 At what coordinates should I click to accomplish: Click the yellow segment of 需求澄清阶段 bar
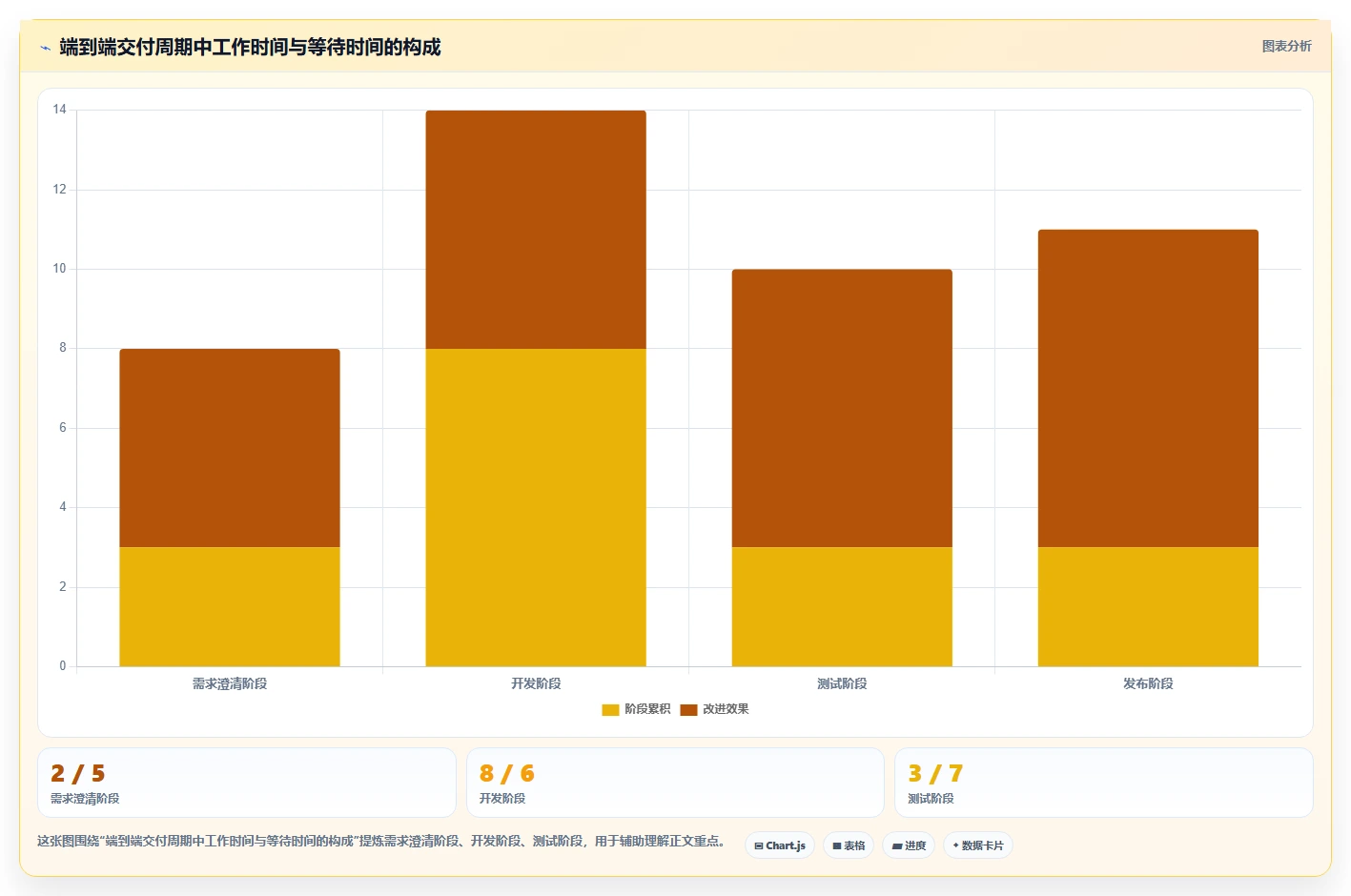[x=230, y=606]
